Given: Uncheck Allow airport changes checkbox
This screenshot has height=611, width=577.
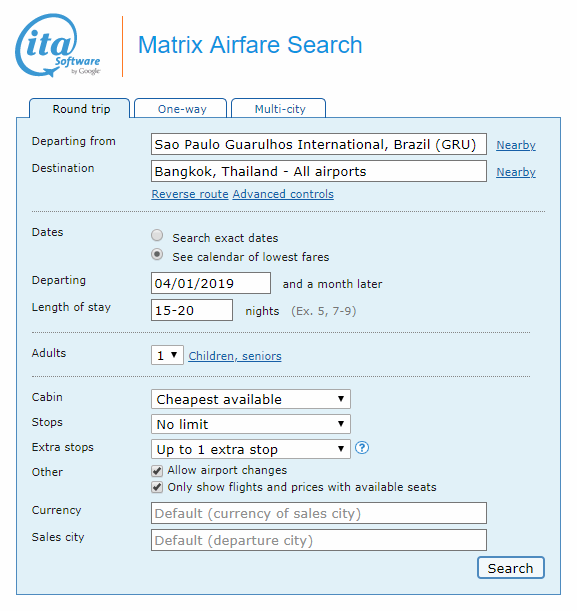Looking at the screenshot, I should (157, 471).
